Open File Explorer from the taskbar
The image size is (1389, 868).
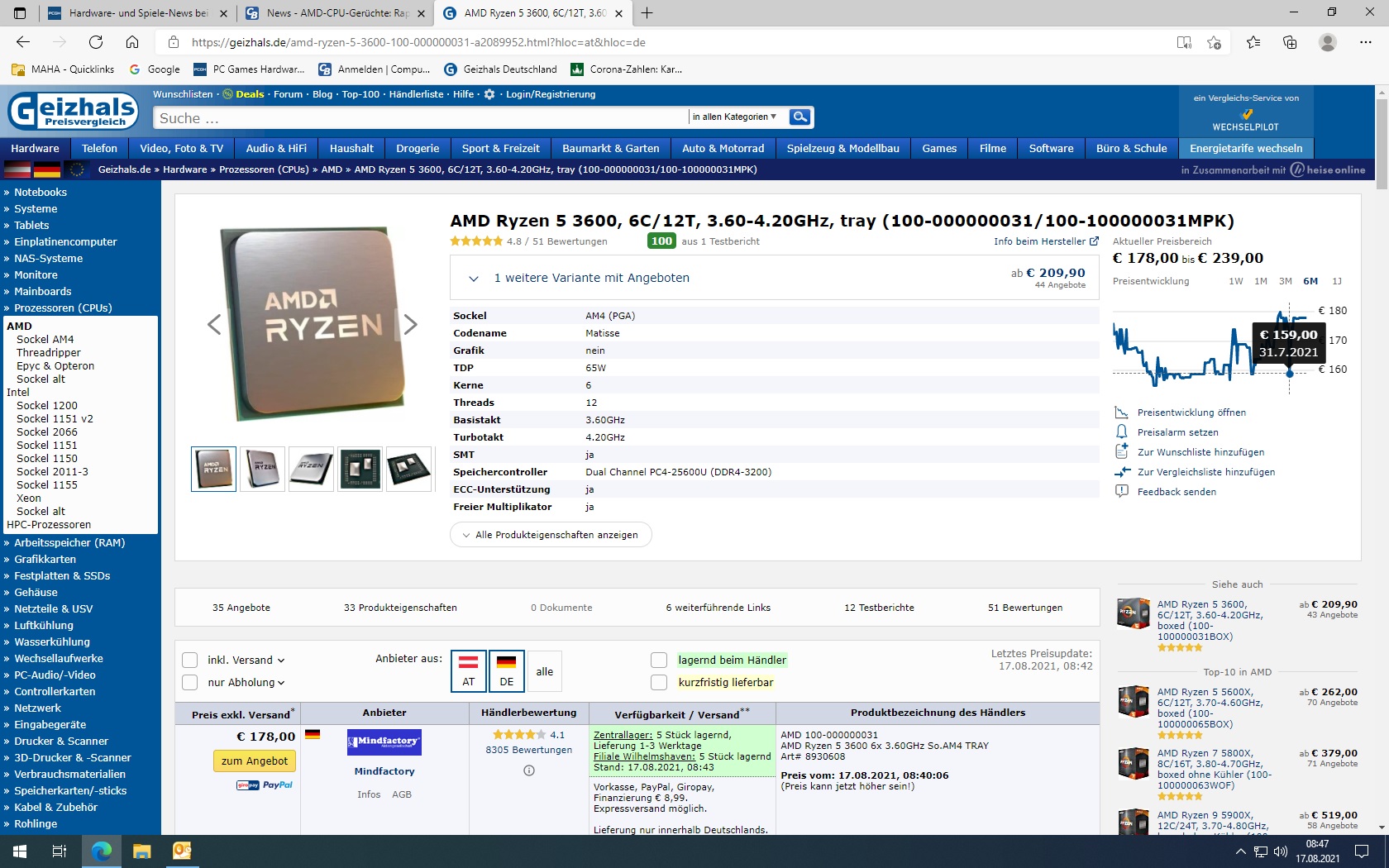[142, 851]
